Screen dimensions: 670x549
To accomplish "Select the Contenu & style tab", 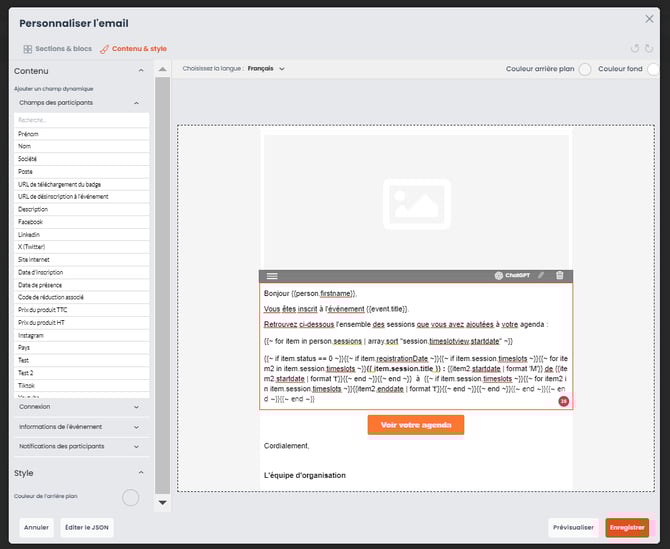I will click(x=133, y=48).
